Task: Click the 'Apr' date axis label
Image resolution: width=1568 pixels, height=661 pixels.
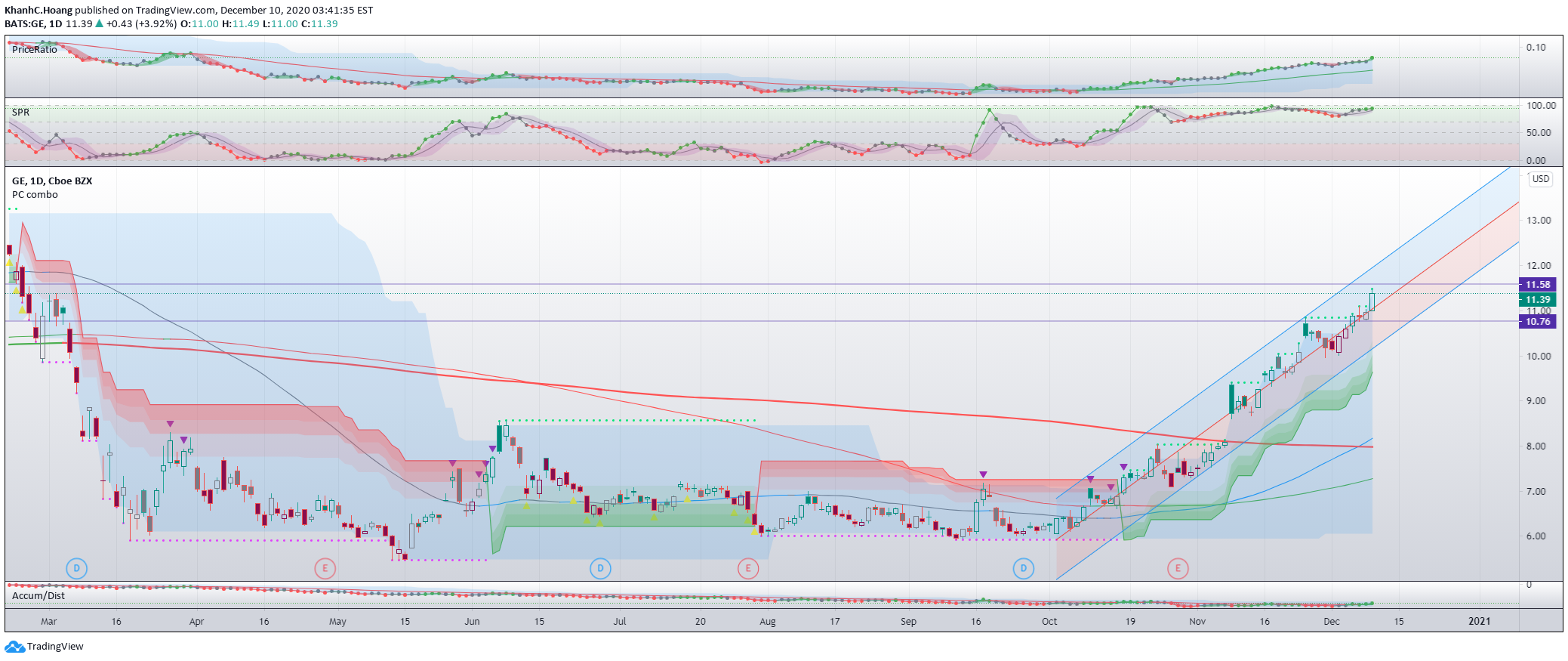Action: [196, 622]
